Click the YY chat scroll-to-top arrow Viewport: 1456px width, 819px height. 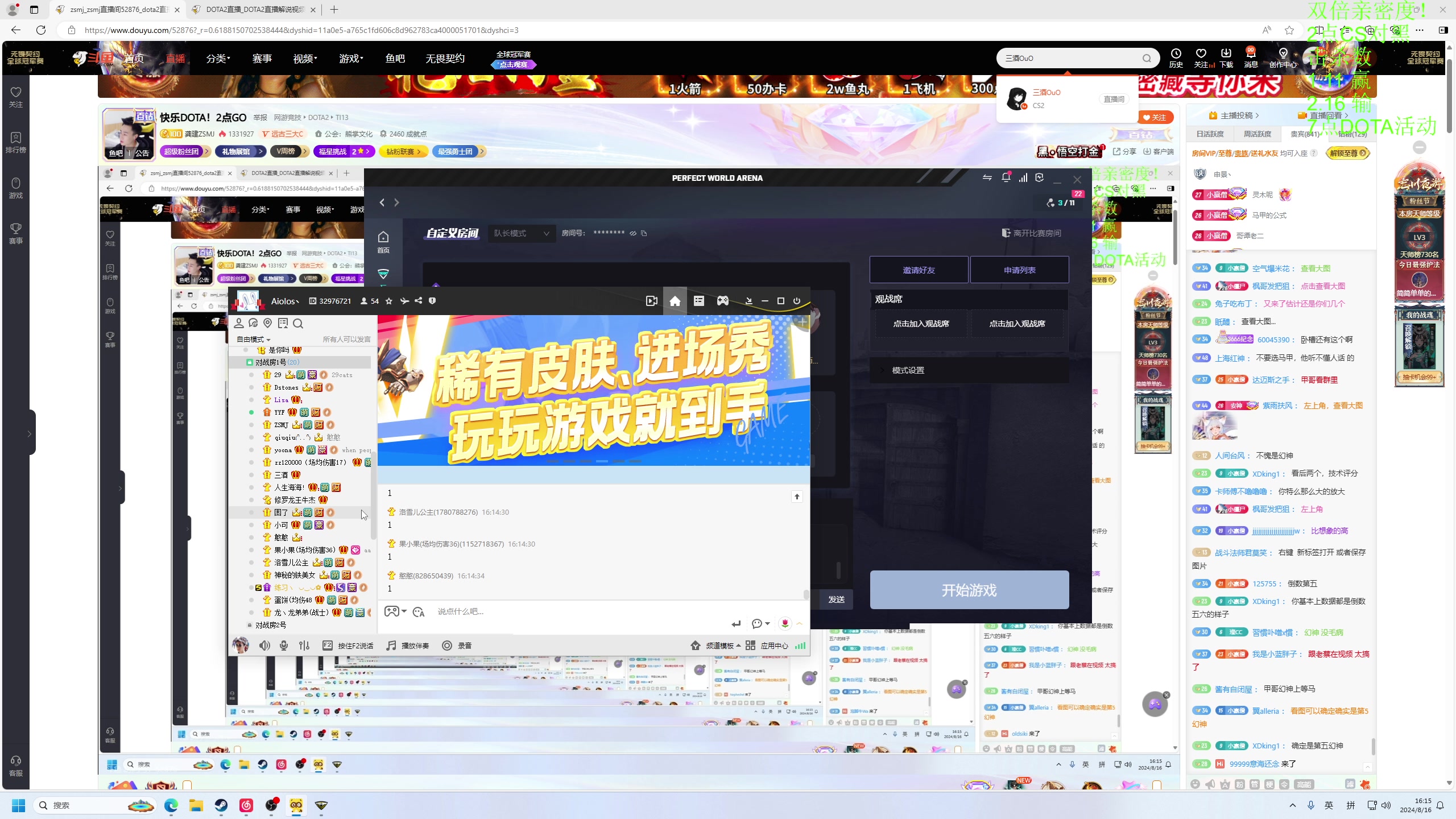coord(797,497)
